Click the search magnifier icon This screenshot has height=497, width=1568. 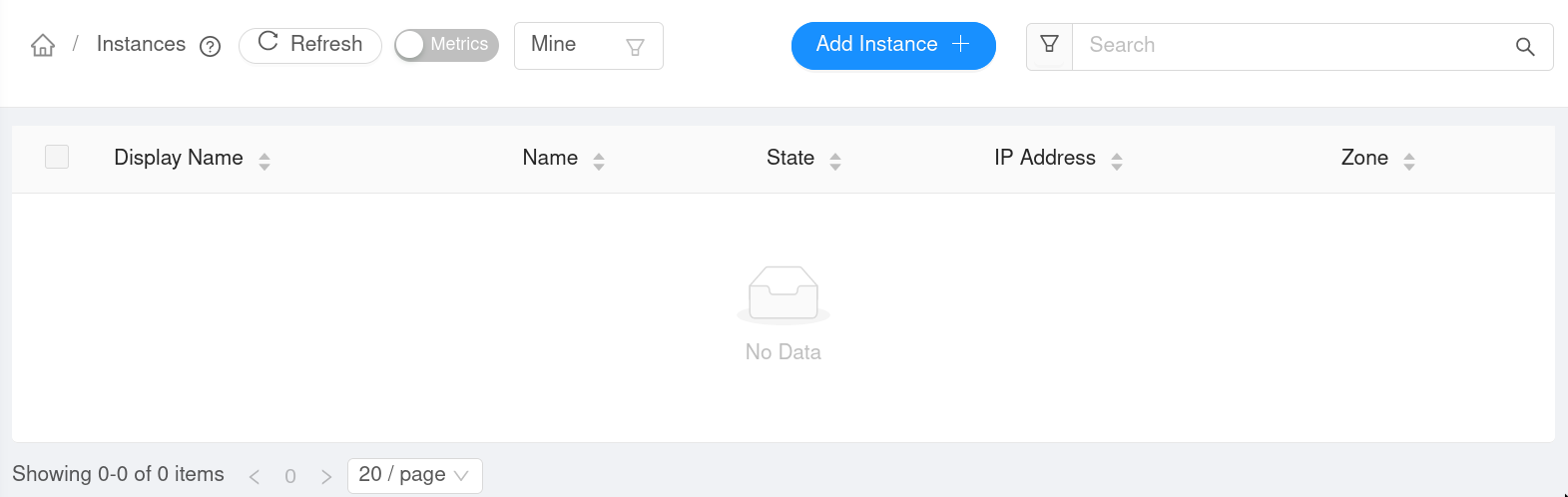[1525, 47]
